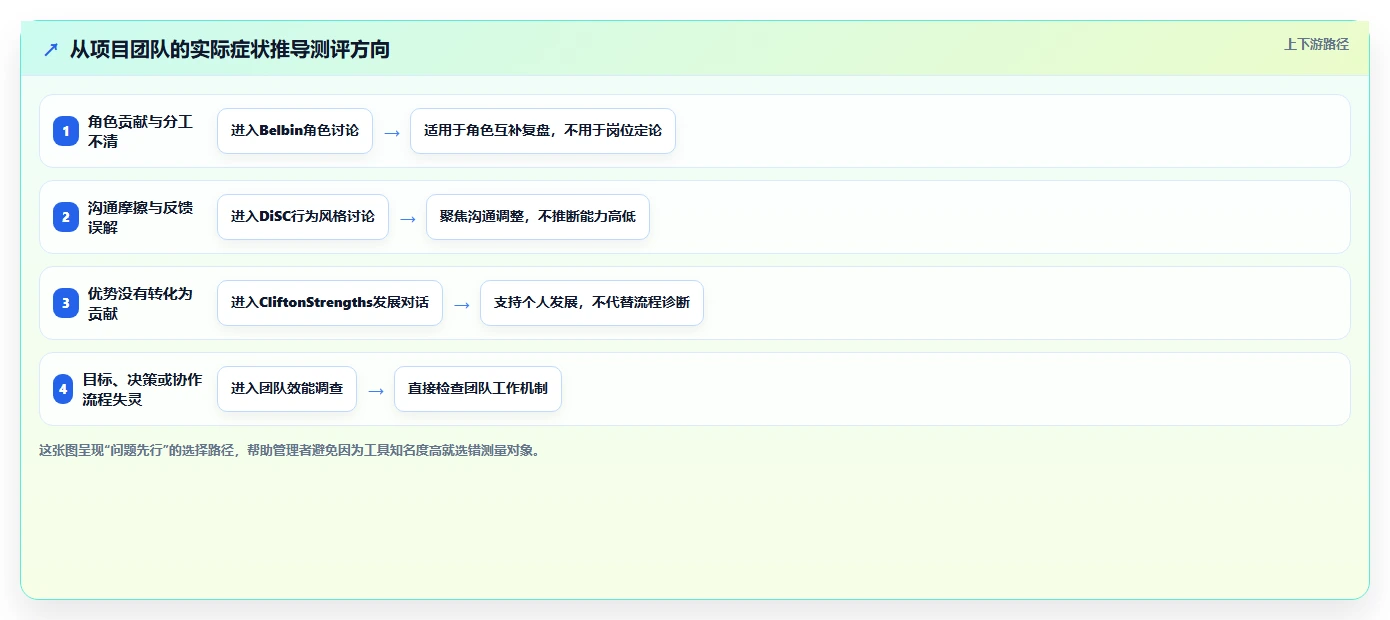Open the 进入DiSC行为风格讨论 box

click(303, 217)
